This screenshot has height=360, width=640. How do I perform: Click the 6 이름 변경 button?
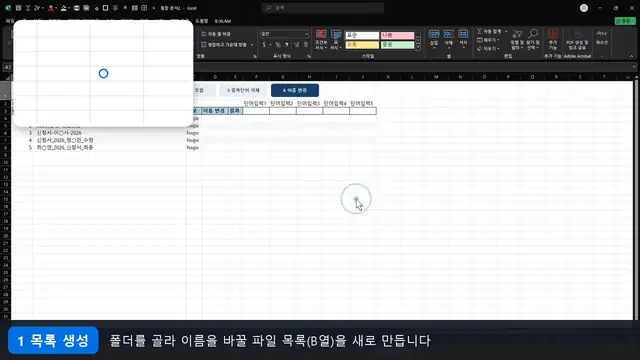(x=295, y=90)
